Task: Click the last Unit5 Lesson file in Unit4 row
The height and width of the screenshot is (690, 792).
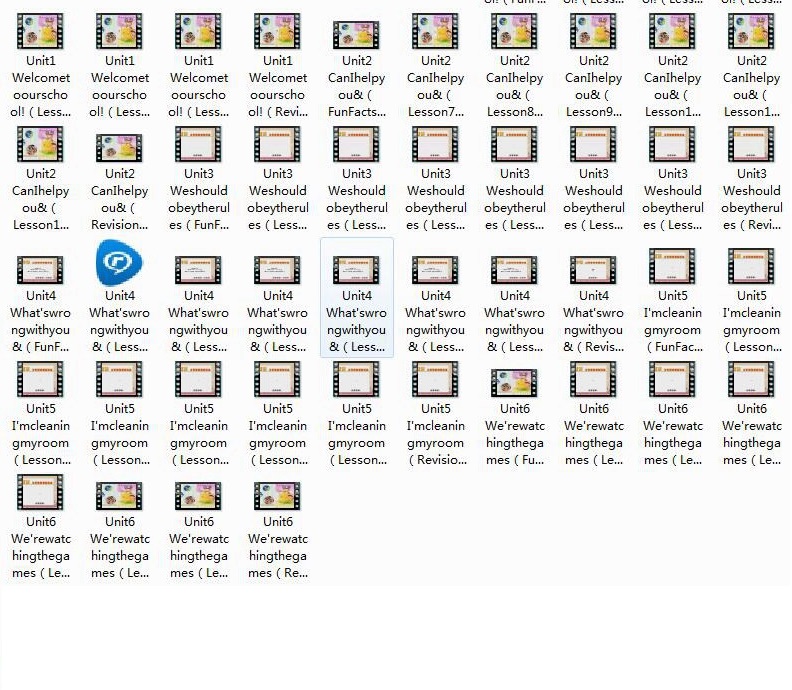Action: pos(752,266)
